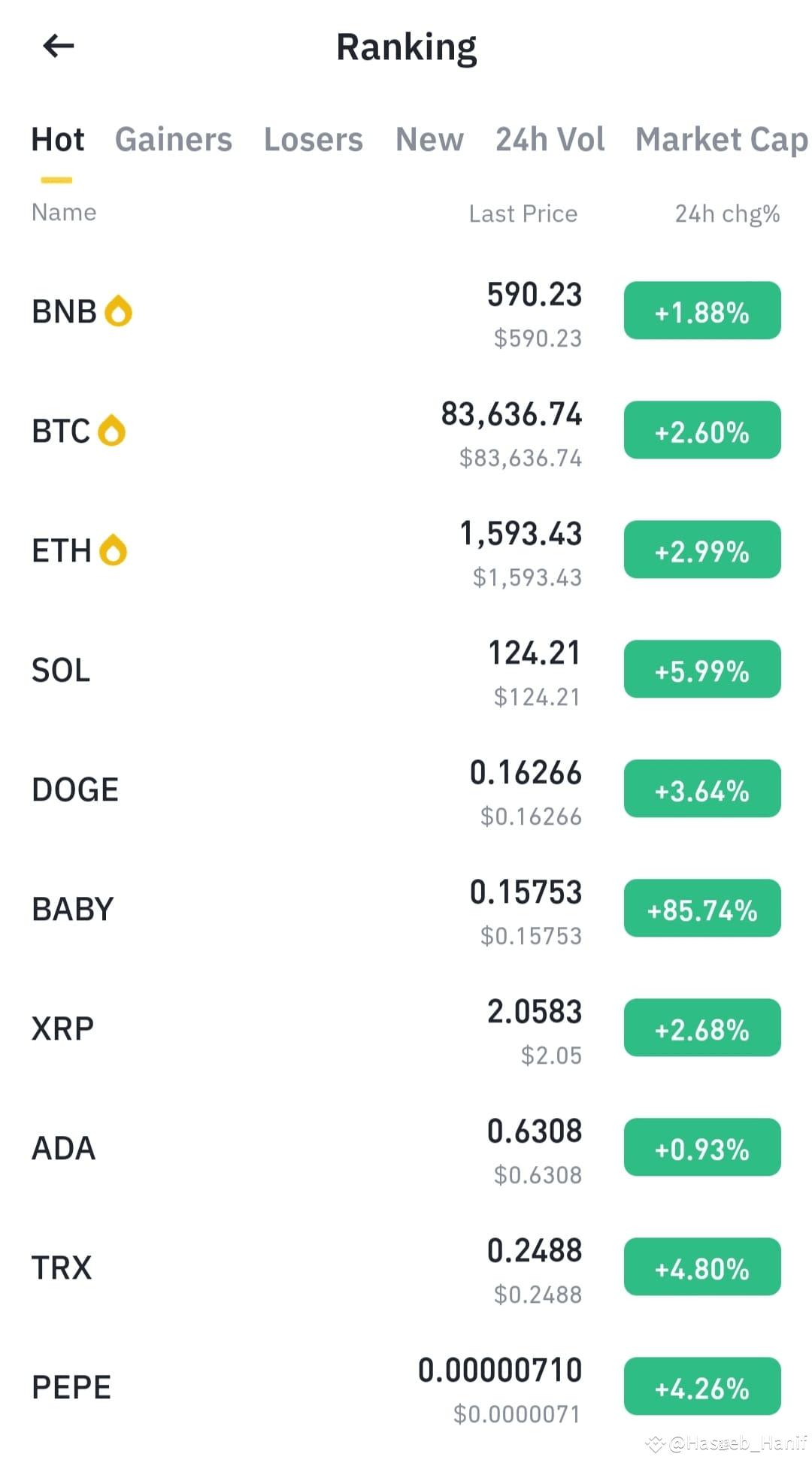Click the flame icon beside BNB
Image resolution: width=812 pixels, height=1460 pixels.
click(x=118, y=310)
